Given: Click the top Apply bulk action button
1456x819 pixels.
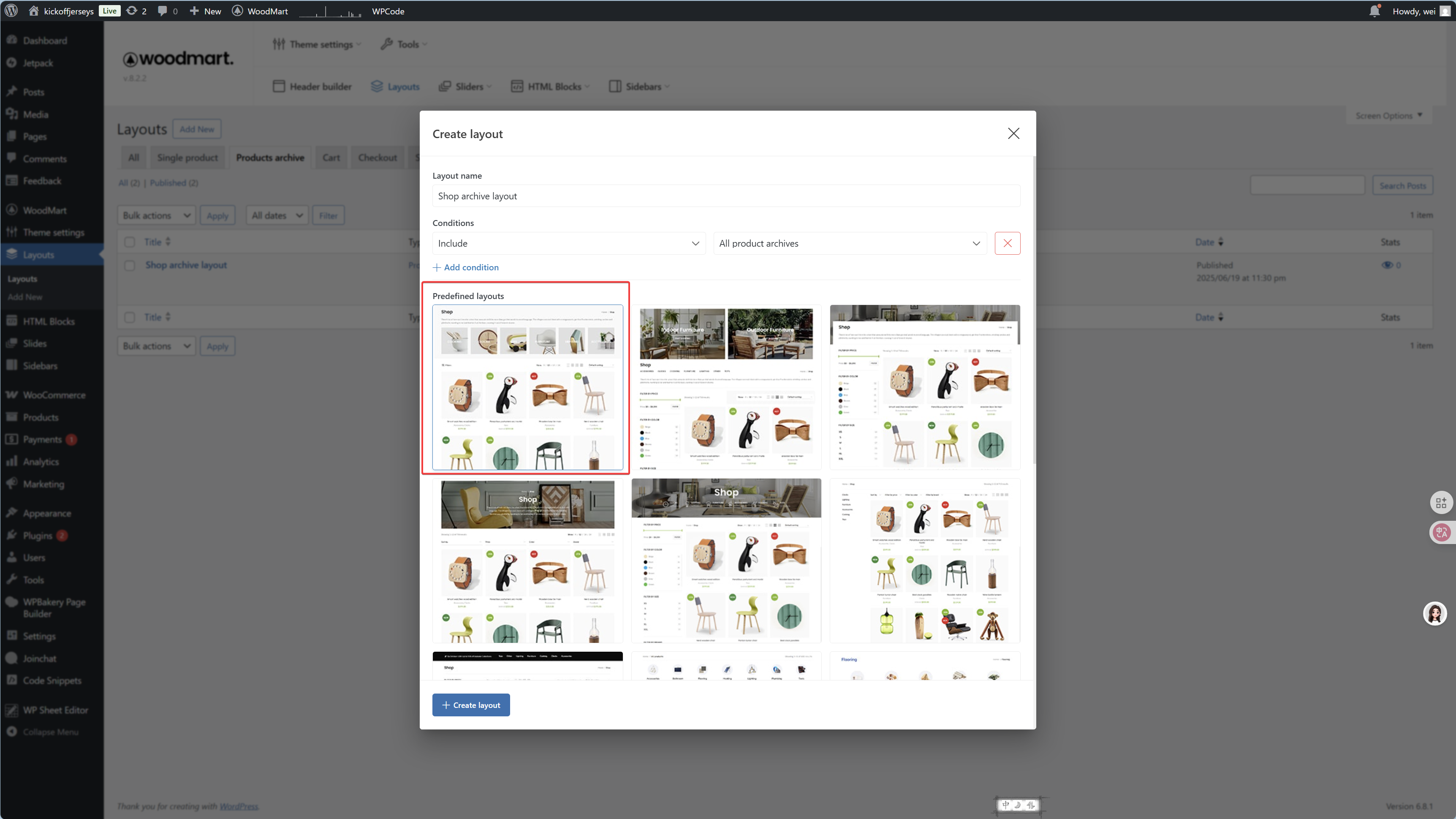Looking at the screenshot, I should coord(217,215).
